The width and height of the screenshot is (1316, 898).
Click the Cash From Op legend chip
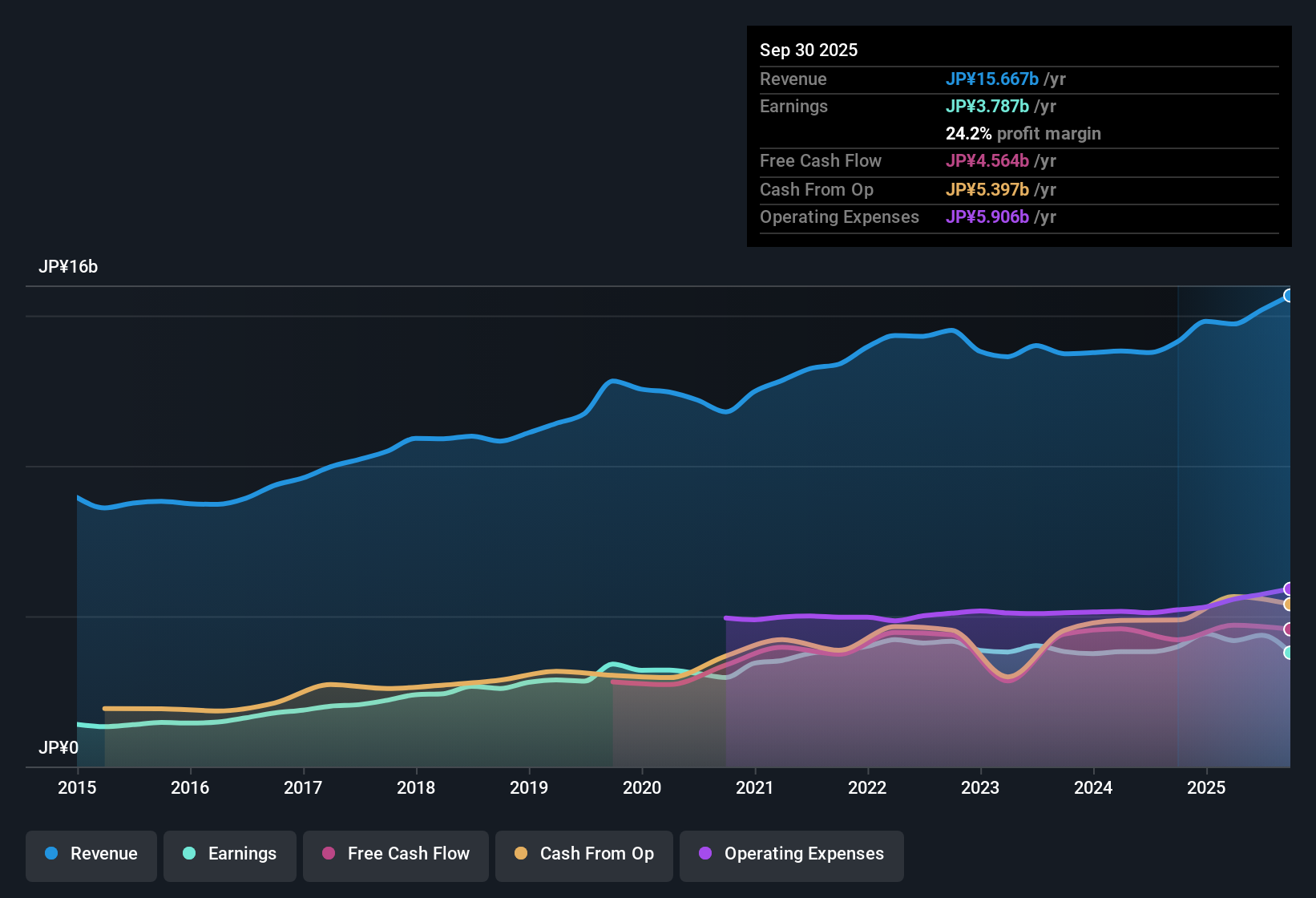click(x=583, y=855)
